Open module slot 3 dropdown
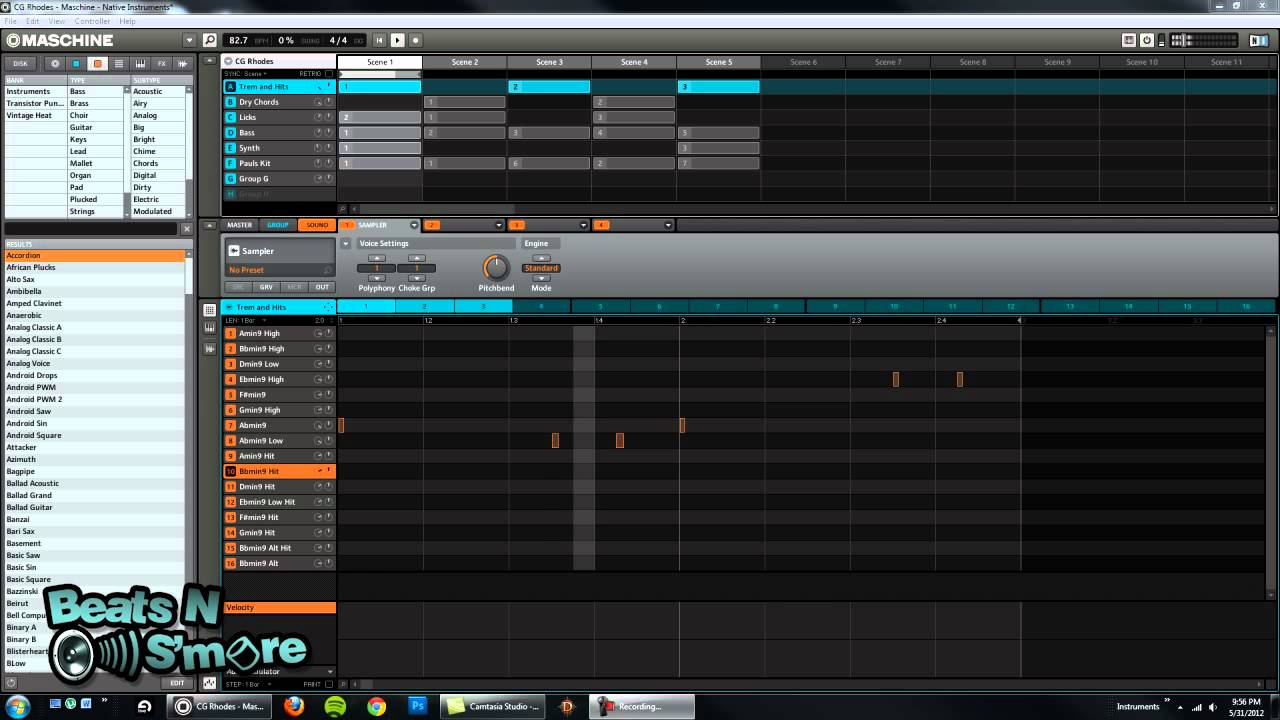Image resolution: width=1280 pixels, height=720 pixels. coord(583,225)
